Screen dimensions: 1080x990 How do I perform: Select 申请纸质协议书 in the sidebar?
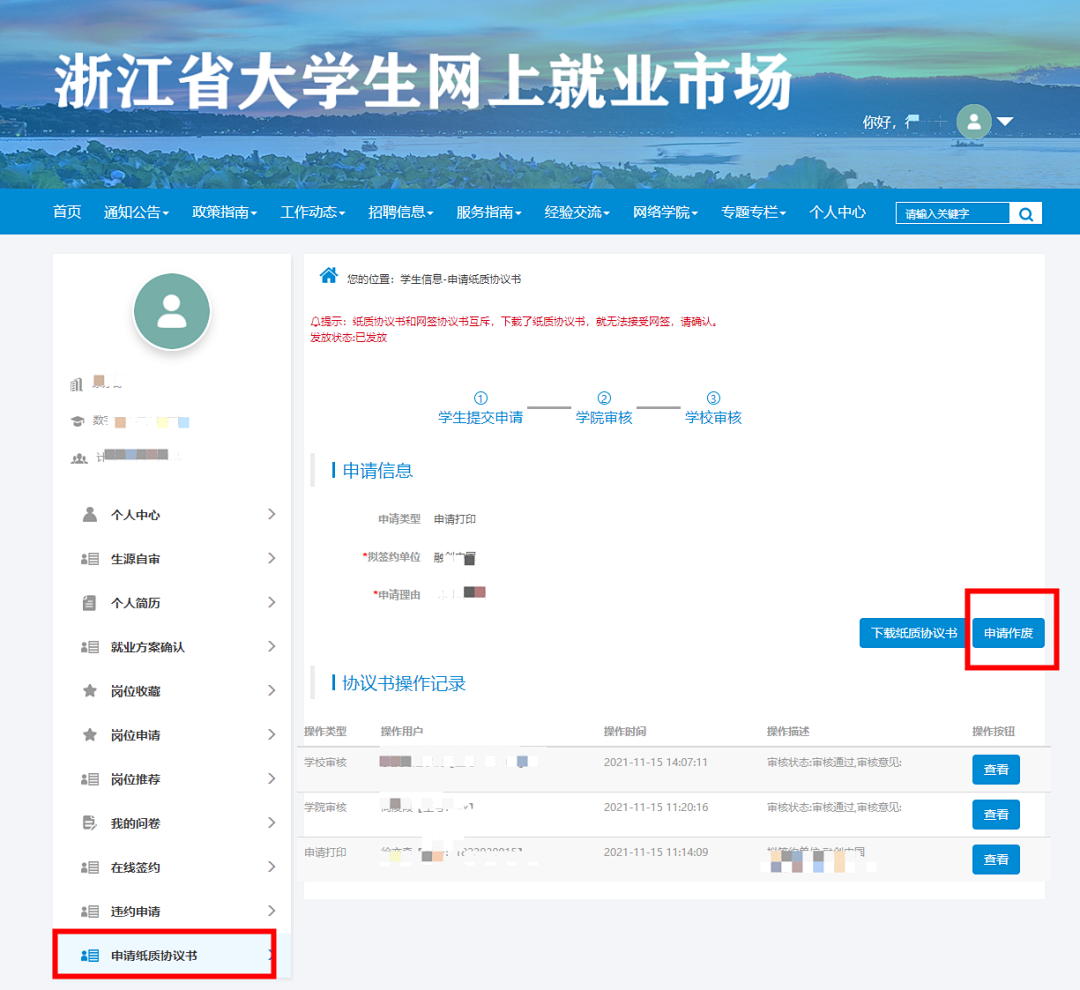pyautogui.click(x=154, y=956)
